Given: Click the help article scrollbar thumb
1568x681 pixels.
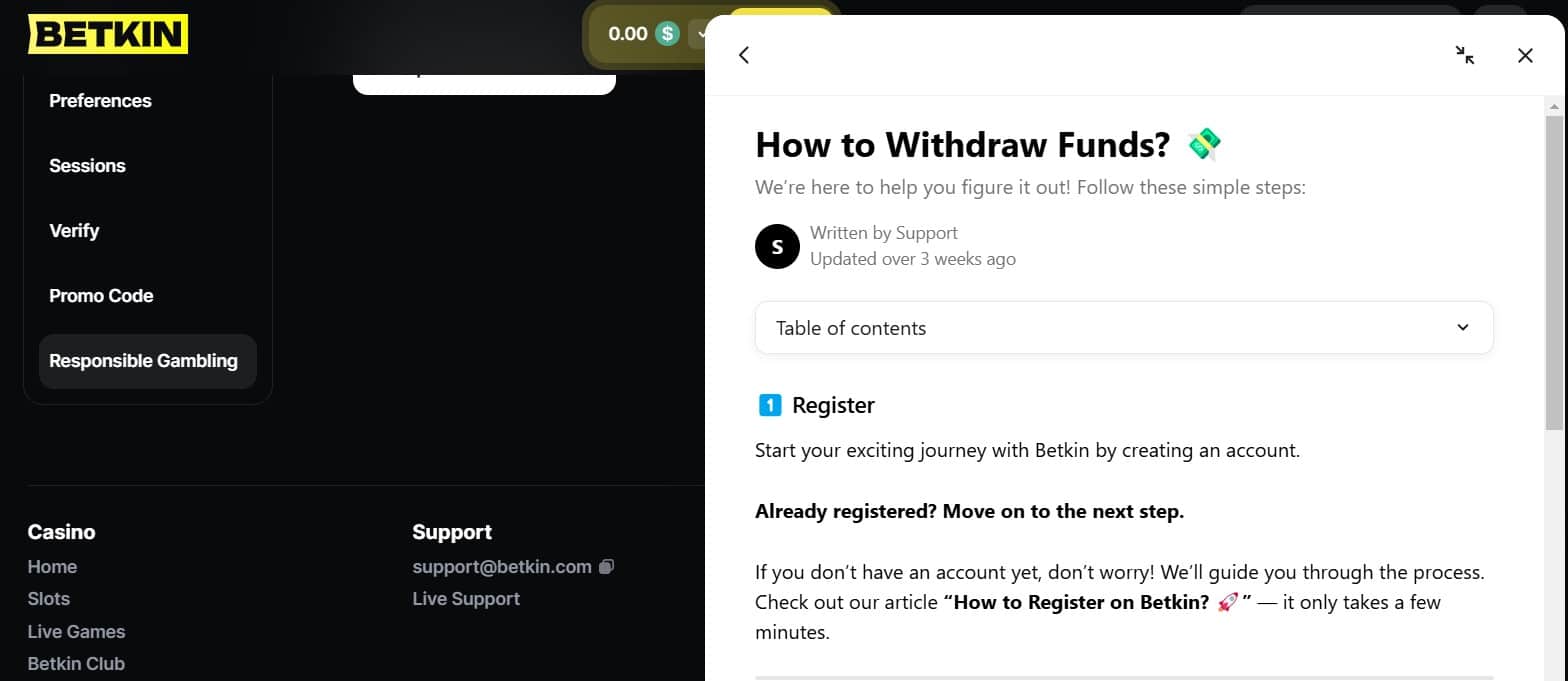Looking at the screenshot, I should 1553,270.
